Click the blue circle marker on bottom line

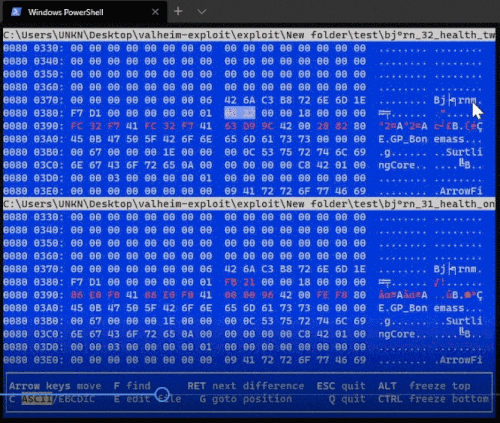coord(162,394)
